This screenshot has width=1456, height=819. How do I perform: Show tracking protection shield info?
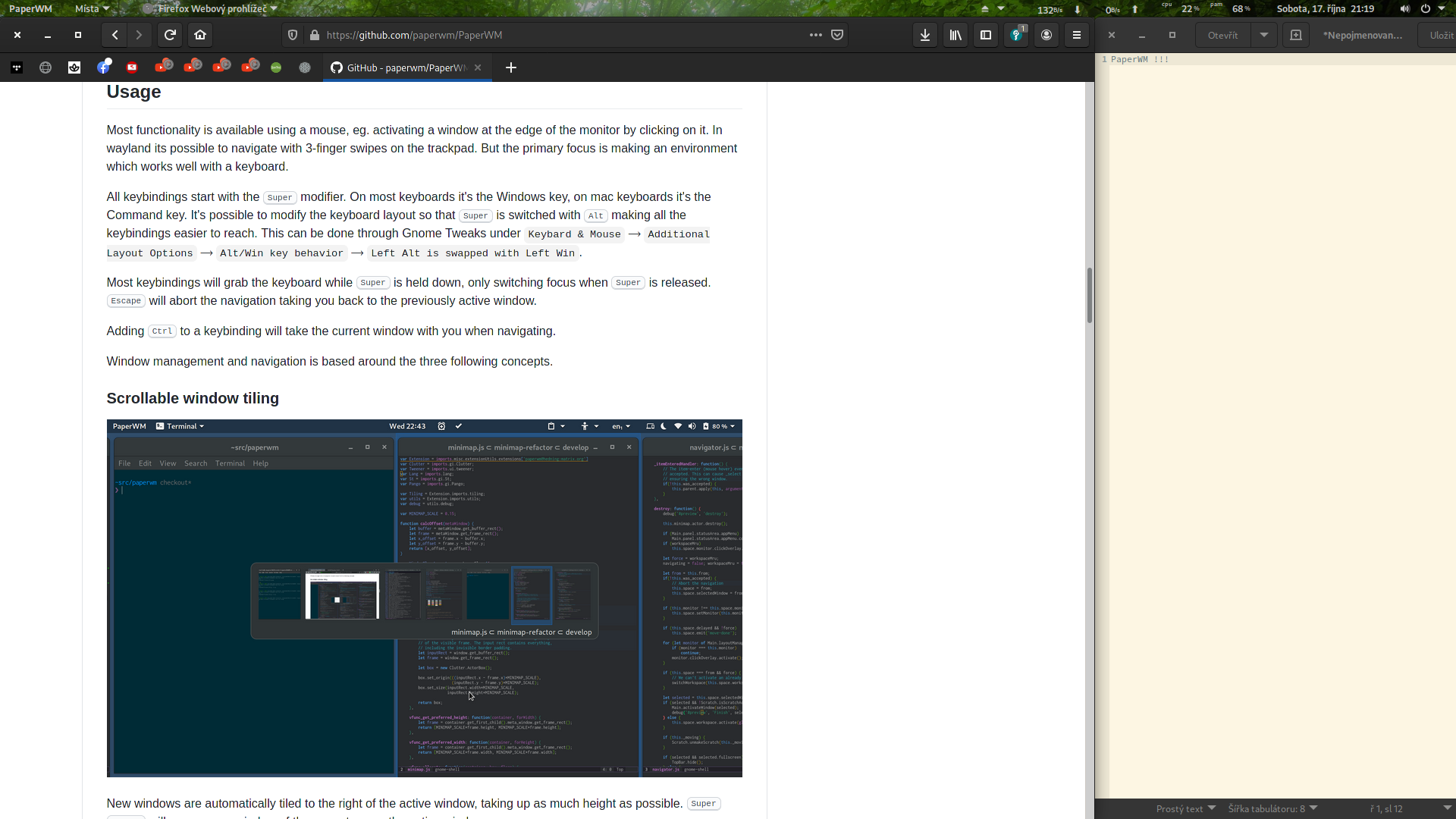click(293, 35)
